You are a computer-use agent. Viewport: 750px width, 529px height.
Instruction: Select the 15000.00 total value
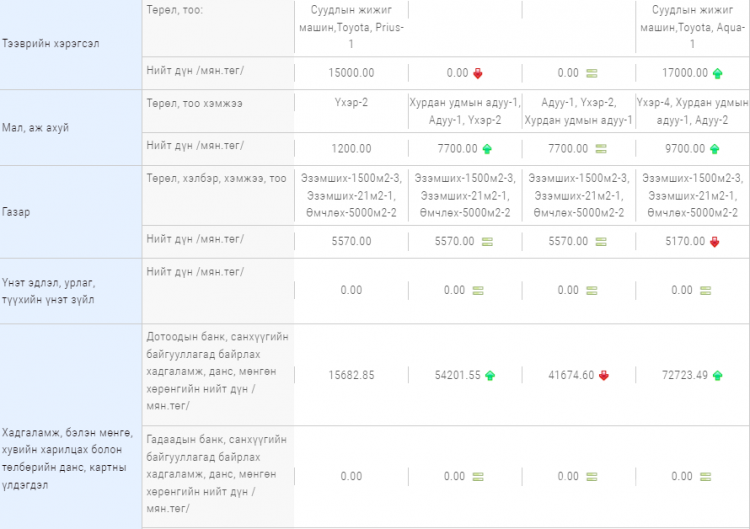pos(351,73)
